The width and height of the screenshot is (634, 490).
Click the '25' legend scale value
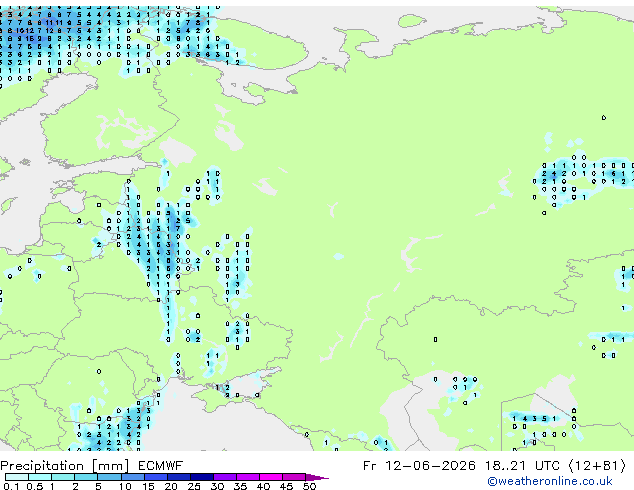194,486
